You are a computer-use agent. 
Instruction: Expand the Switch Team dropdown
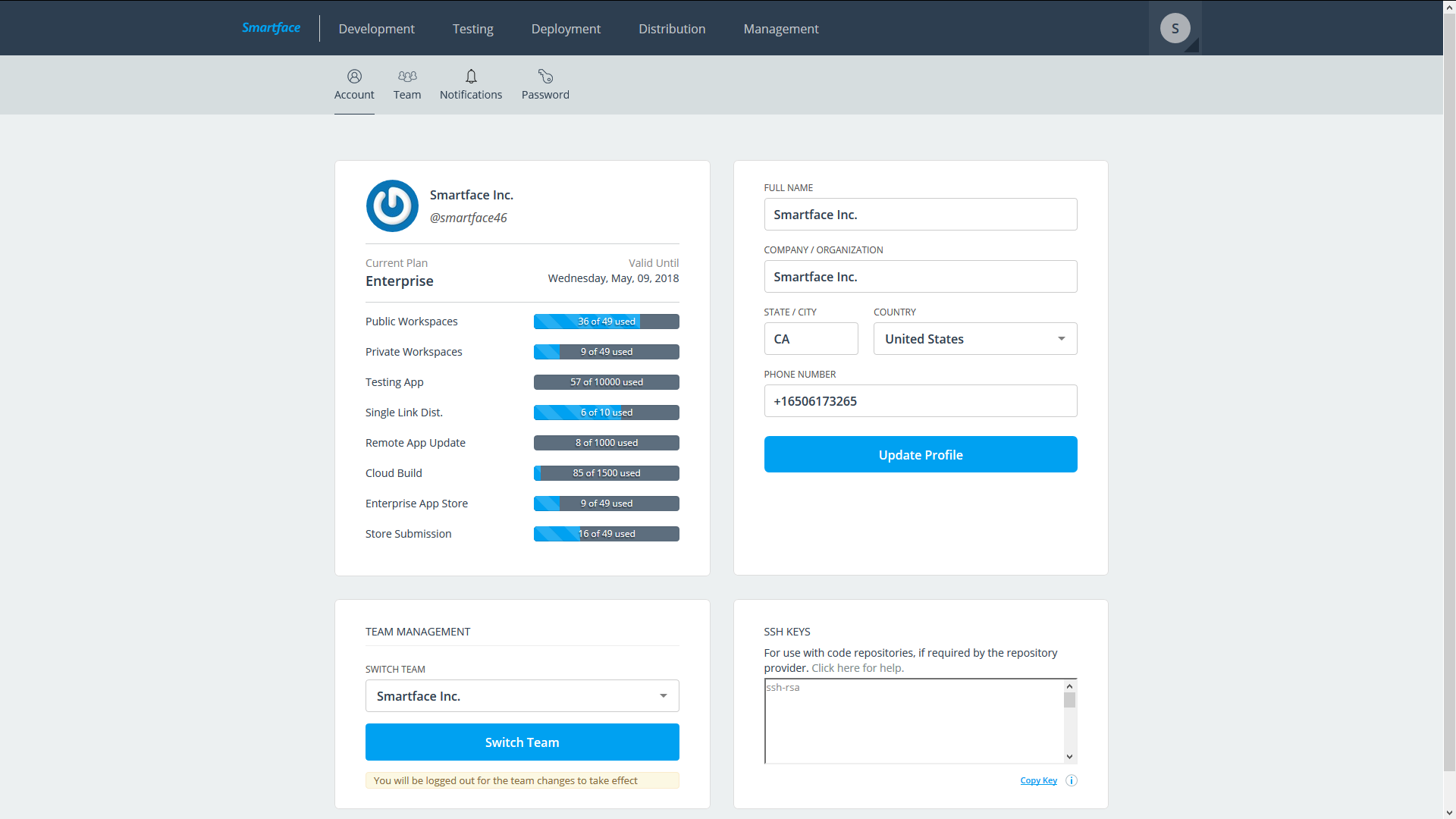click(522, 696)
